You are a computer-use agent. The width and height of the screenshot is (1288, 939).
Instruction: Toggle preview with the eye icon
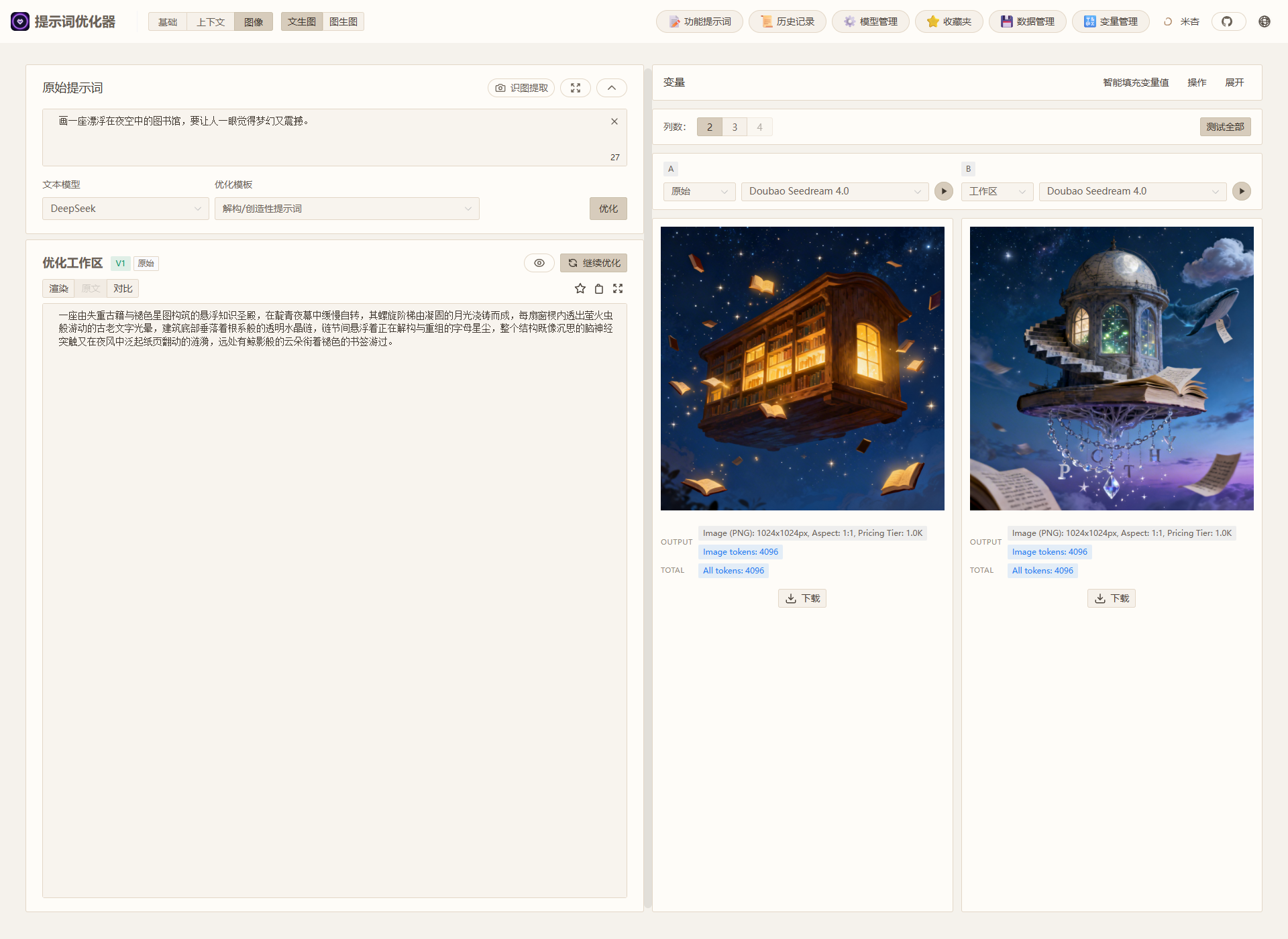[539, 262]
